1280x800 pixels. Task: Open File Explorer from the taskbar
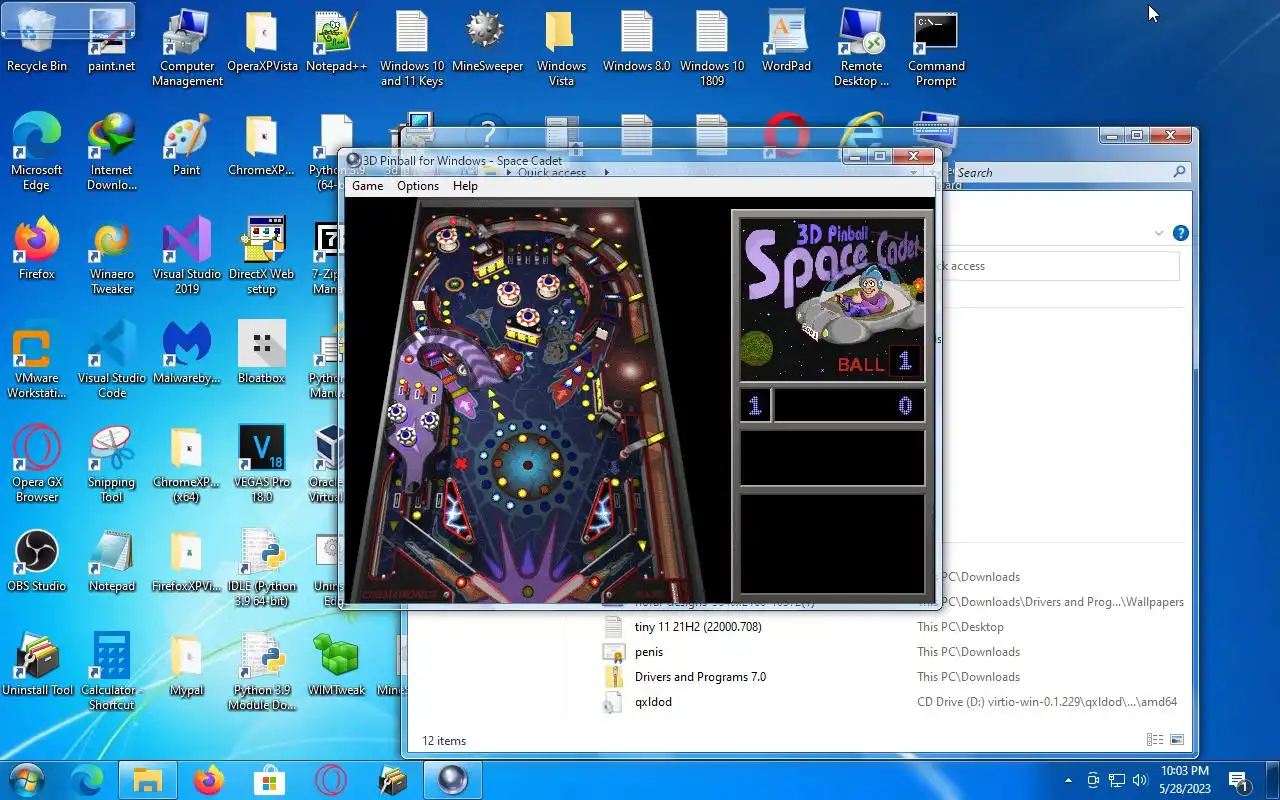[148, 780]
